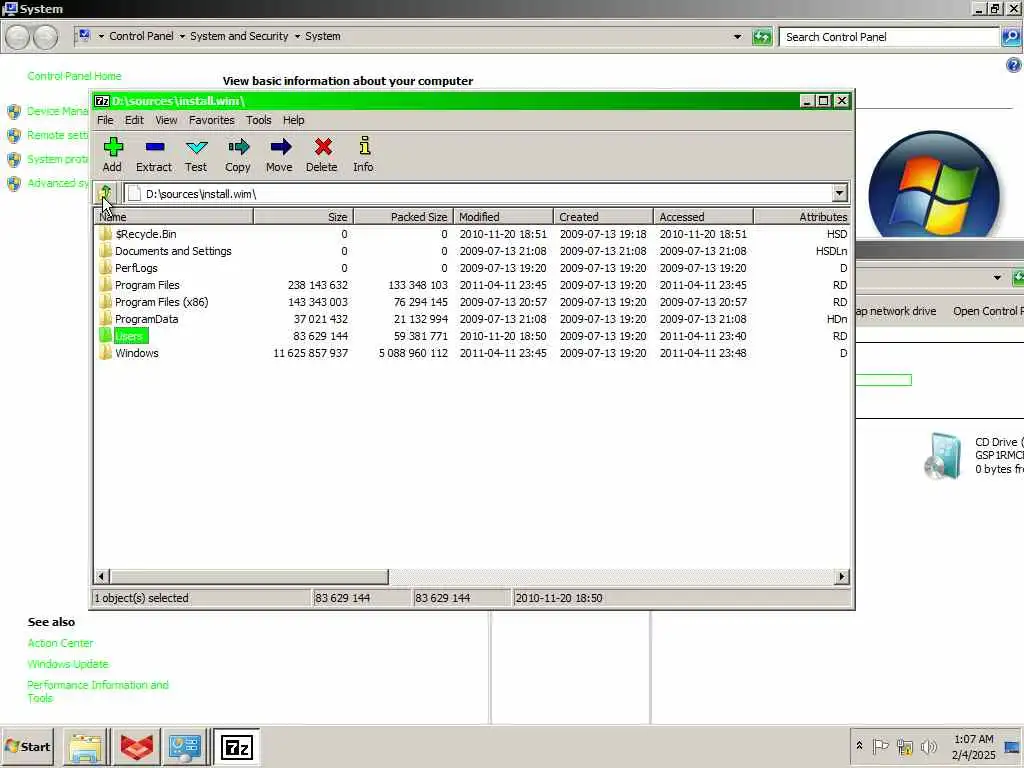This screenshot has height=768, width=1024.
Task: Open Windows Explorer from the taskbar
Action: point(85,747)
